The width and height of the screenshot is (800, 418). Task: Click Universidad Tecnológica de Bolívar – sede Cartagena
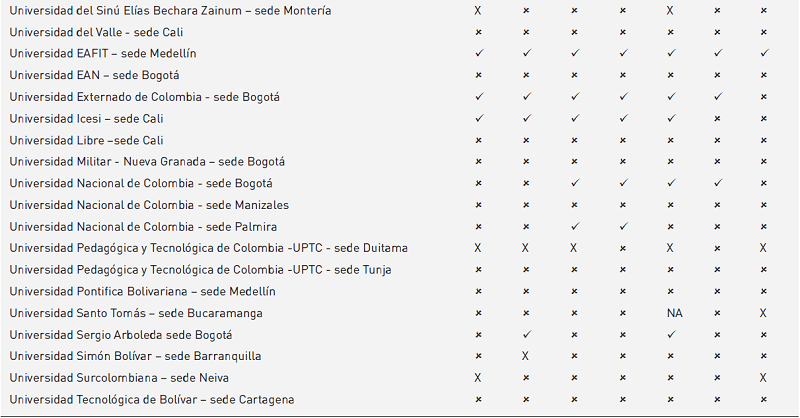[152, 400]
